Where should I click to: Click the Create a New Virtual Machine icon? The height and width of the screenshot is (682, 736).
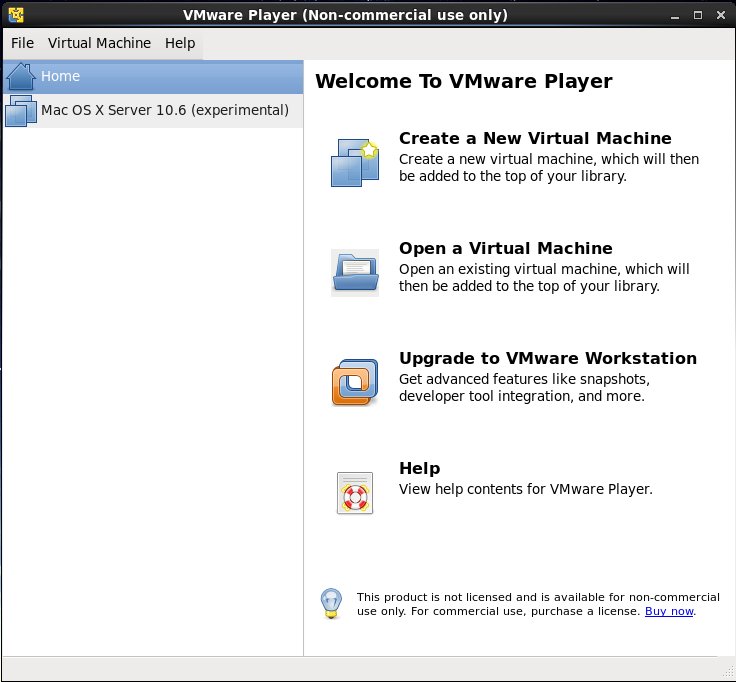click(355, 162)
